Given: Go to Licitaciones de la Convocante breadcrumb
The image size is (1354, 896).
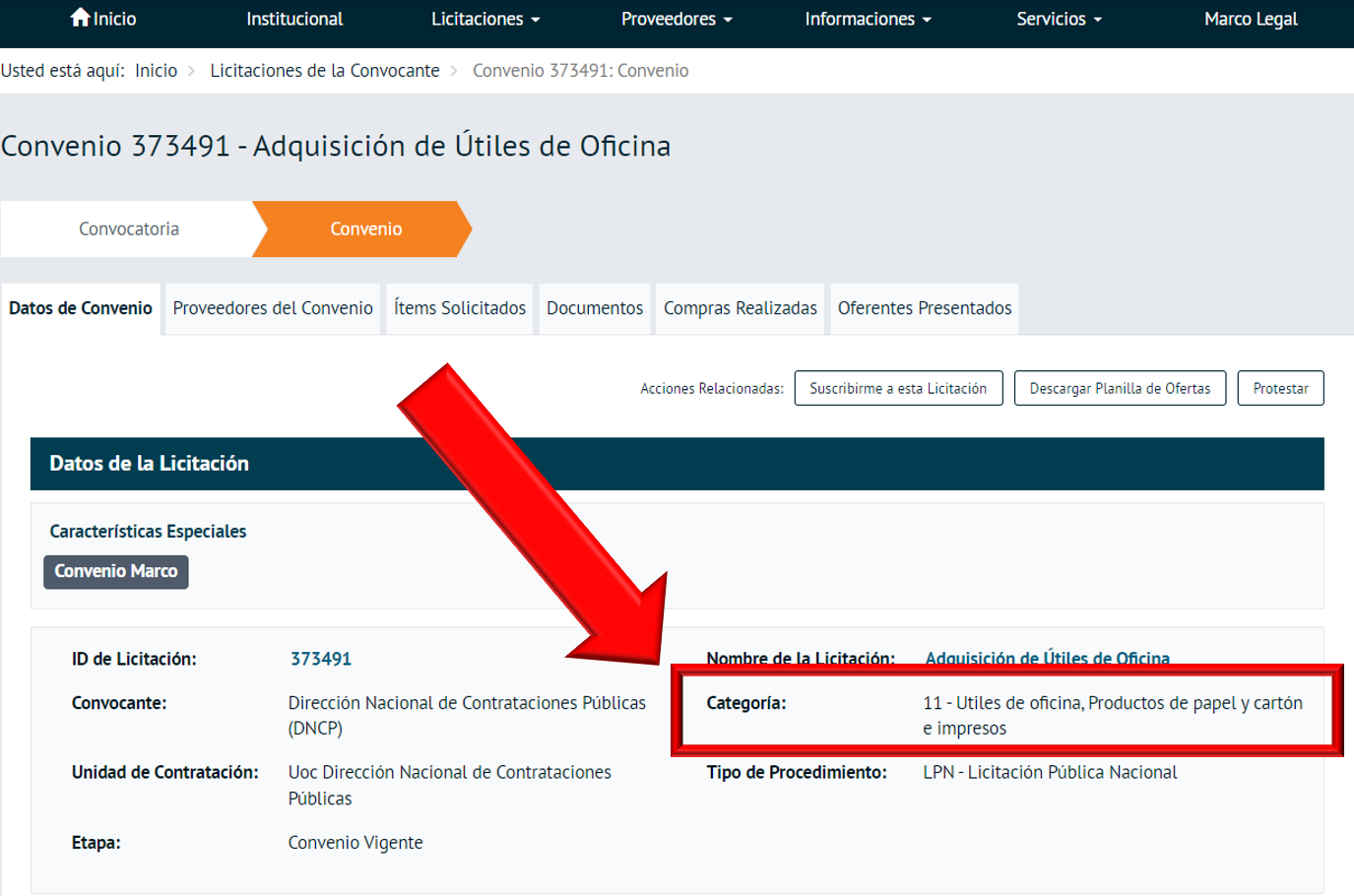Looking at the screenshot, I should pos(325,71).
